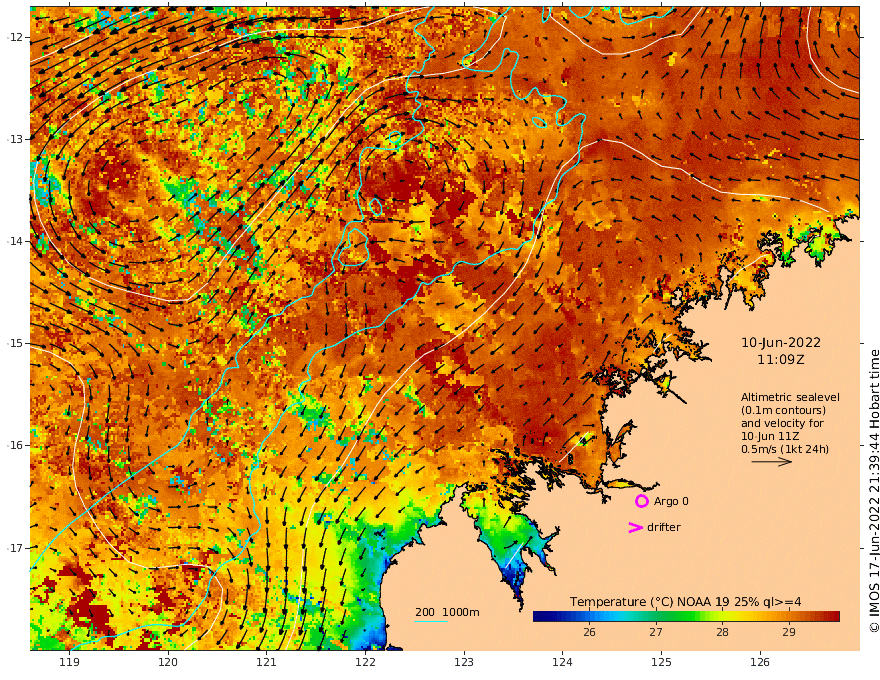The width and height of the screenshot is (880, 680).
Task: Click the latitude axis label -13
Action: 15,139
